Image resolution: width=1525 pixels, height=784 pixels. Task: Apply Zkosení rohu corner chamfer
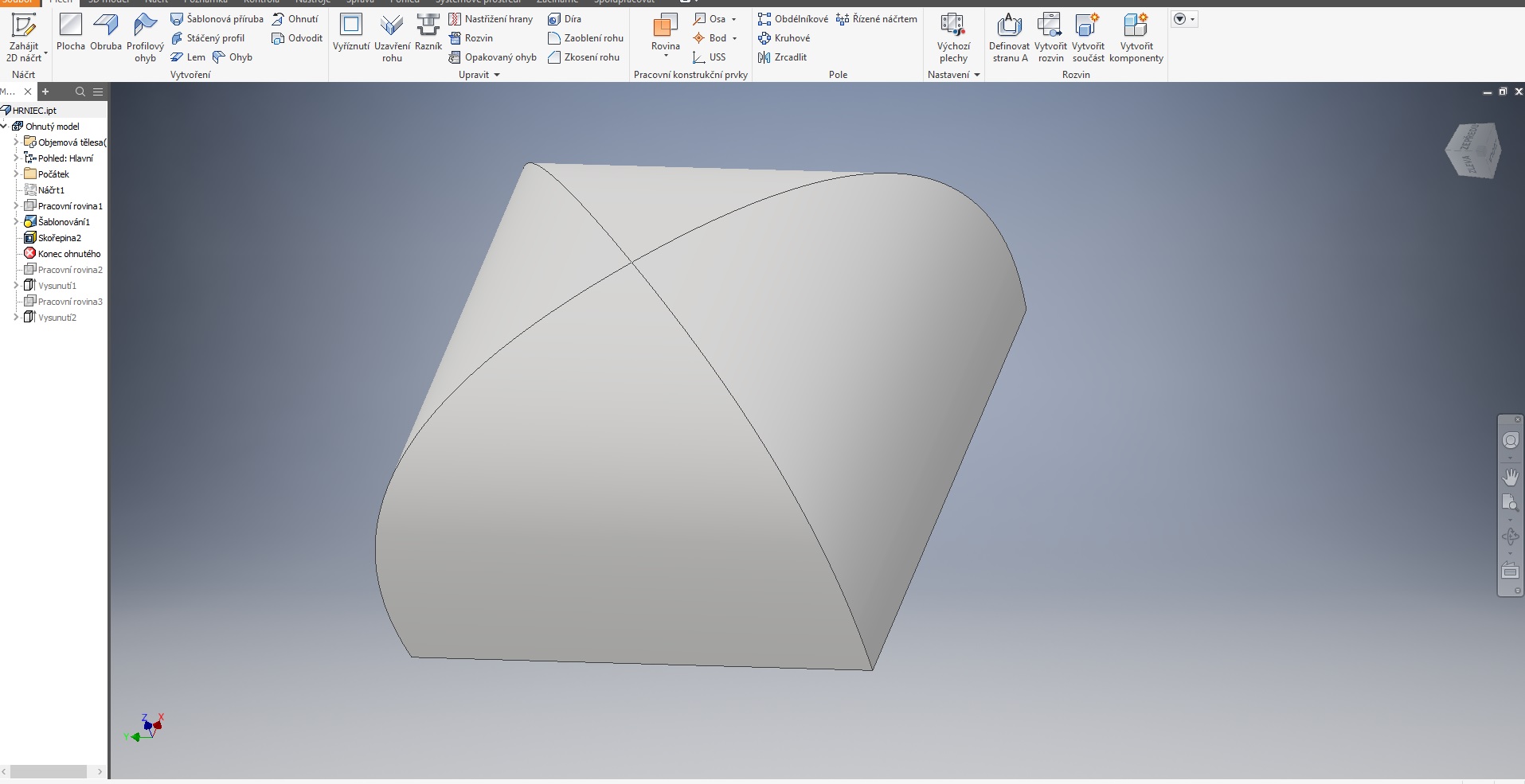(x=584, y=57)
